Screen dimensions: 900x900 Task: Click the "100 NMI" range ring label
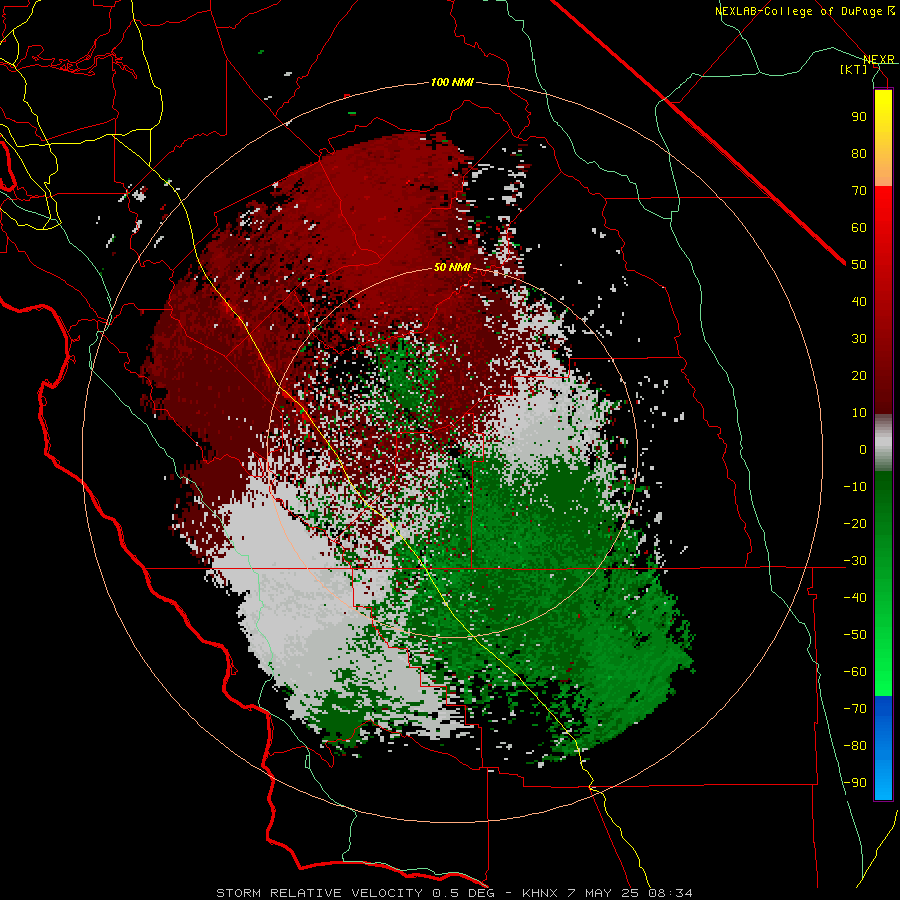tap(452, 83)
